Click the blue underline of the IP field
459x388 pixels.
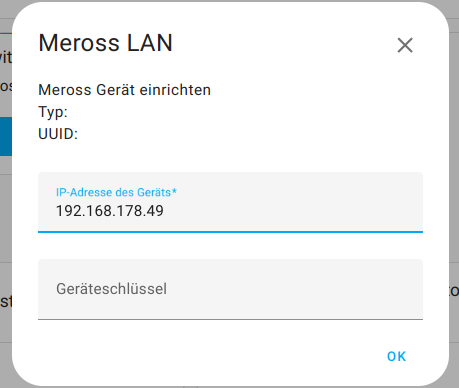click(230, 231)
